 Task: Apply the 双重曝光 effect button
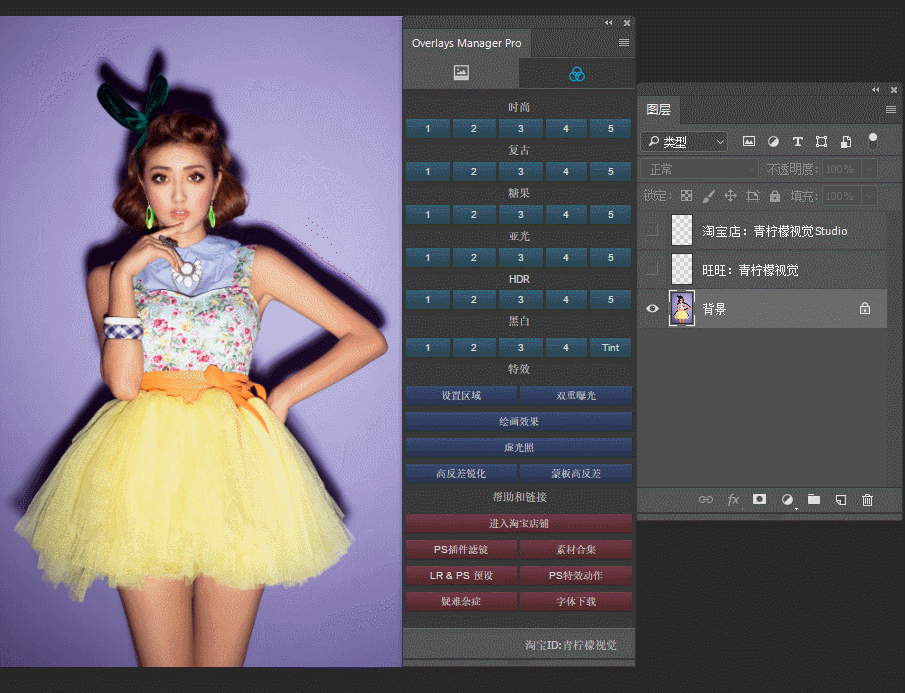(575, 396)
